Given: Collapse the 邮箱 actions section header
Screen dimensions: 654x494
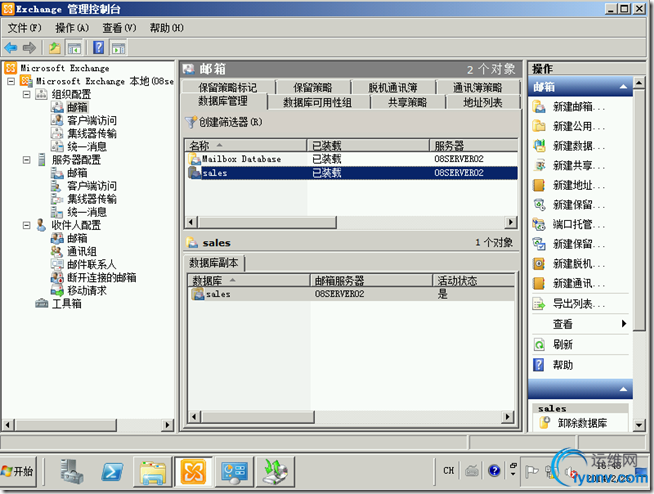Looking at the screenshot, I should (x=623, y=87).
